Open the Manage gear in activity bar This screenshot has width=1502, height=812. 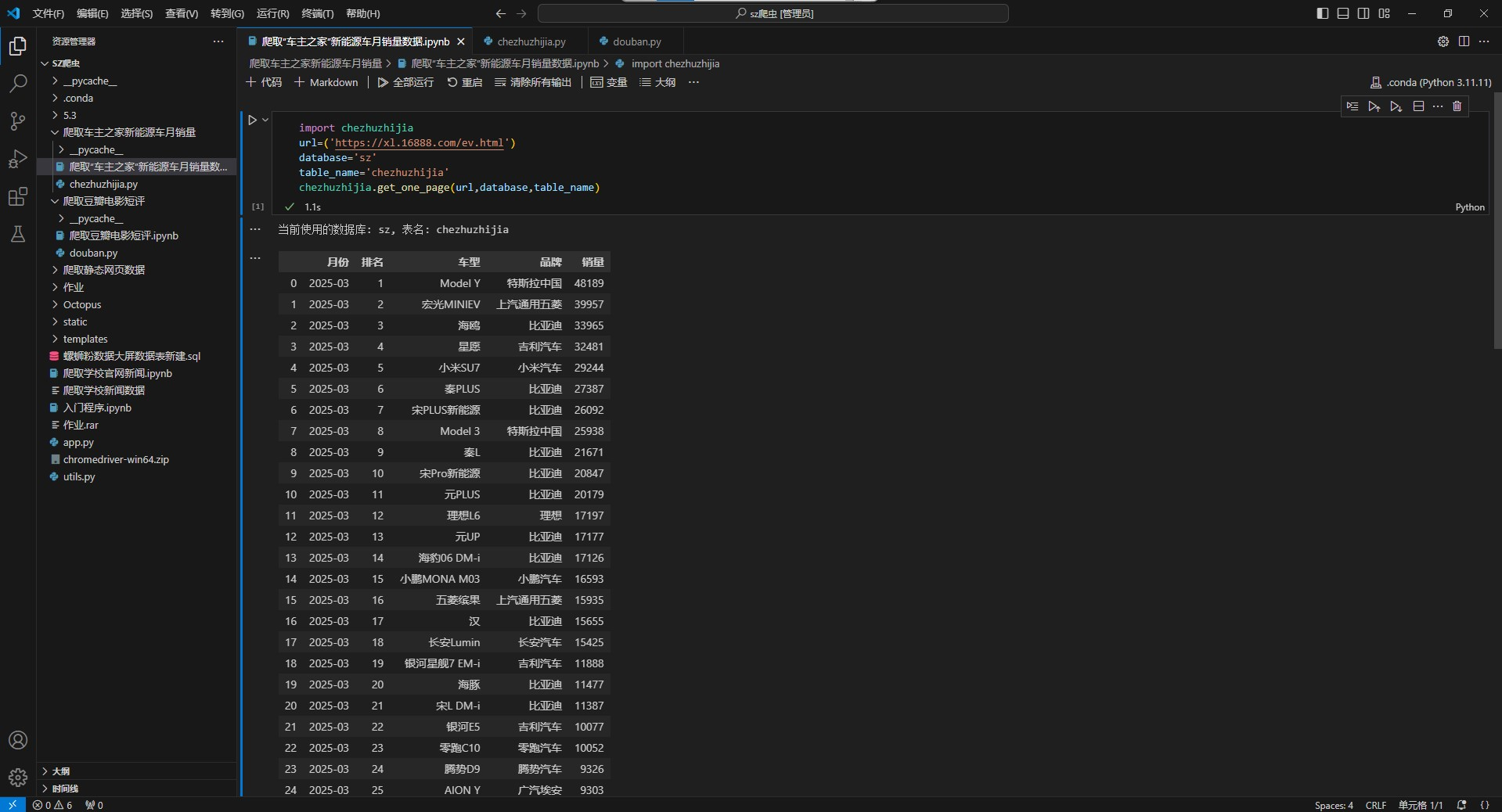(x=18, y=778)
